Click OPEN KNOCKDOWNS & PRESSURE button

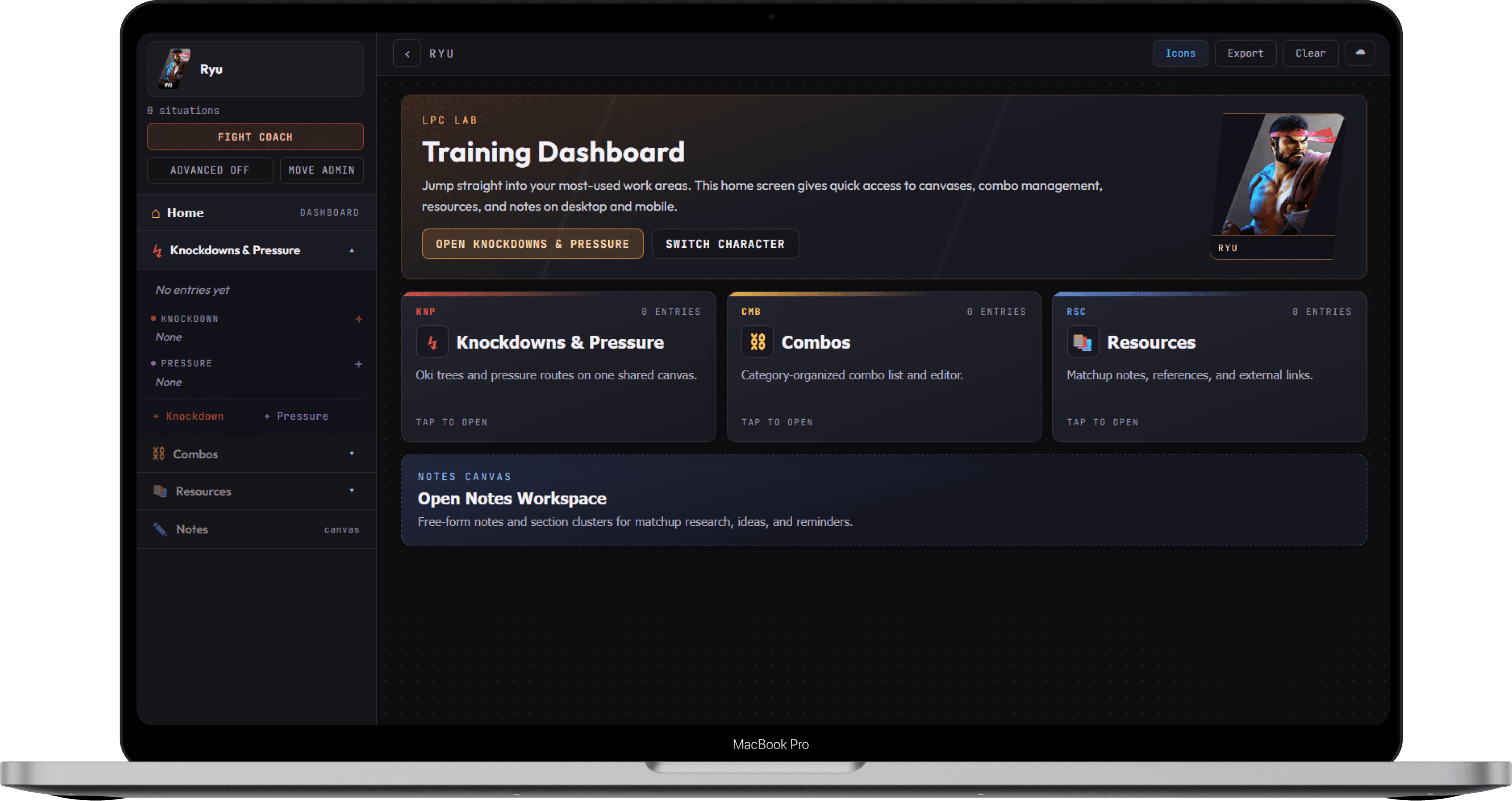[532, 244]
